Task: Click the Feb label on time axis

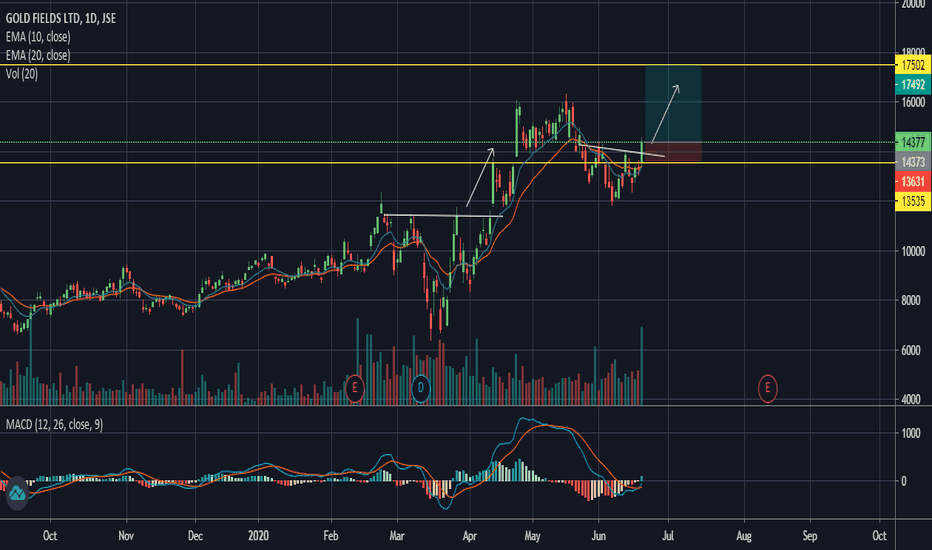Action: 330,536
